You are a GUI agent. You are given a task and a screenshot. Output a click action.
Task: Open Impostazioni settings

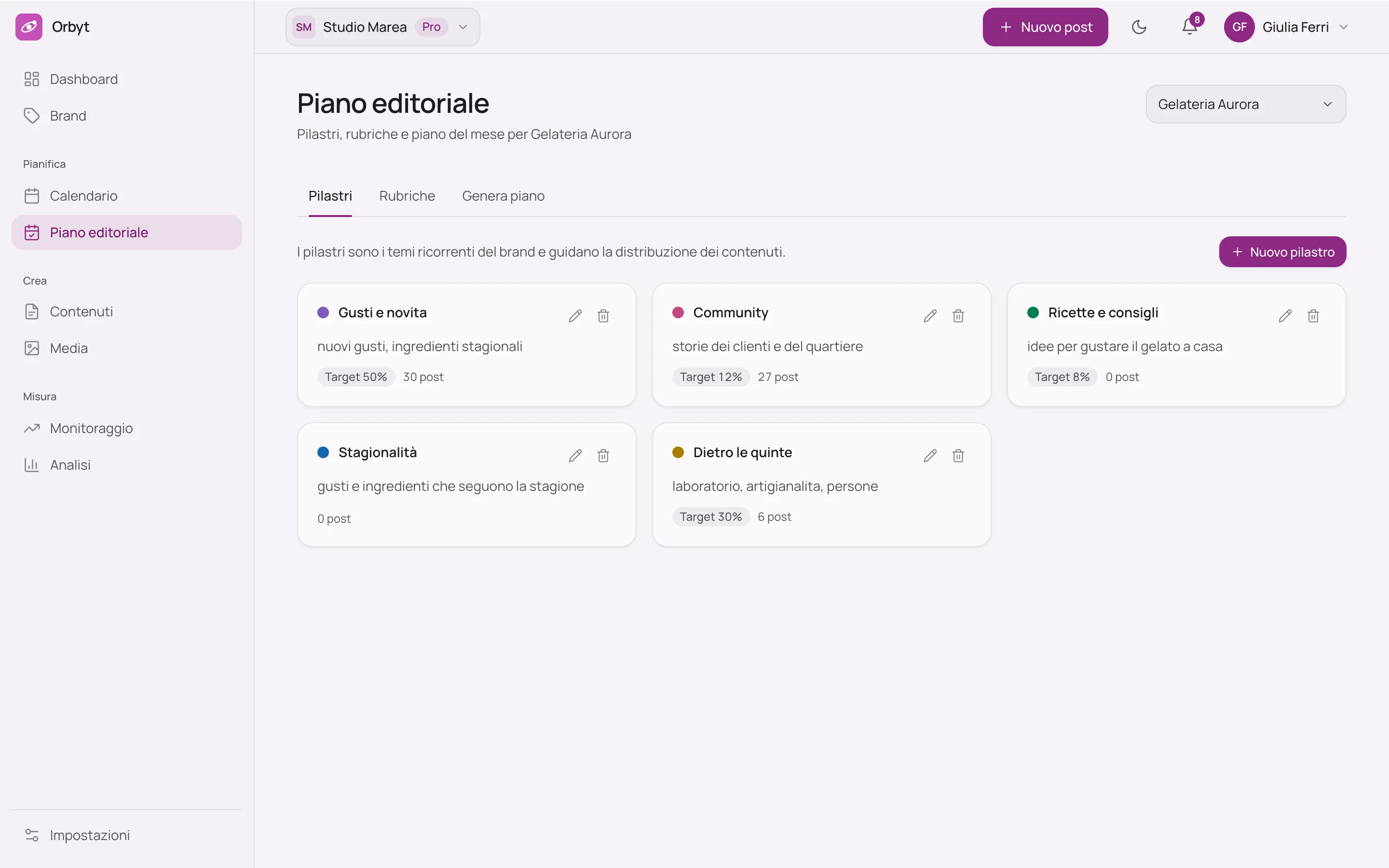click(x=126, y=835)
